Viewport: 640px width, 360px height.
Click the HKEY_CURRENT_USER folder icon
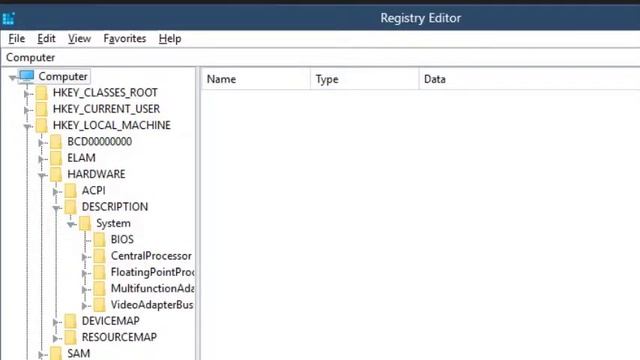pos(42,109)
